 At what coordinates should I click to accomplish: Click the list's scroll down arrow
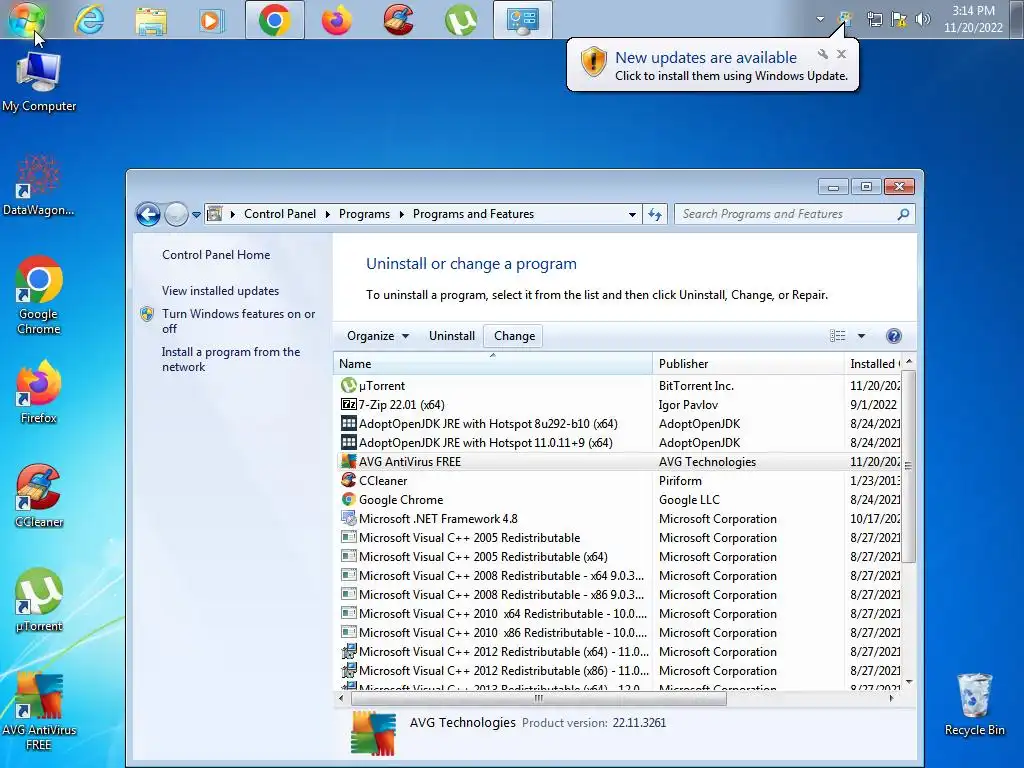click(908, 682)
